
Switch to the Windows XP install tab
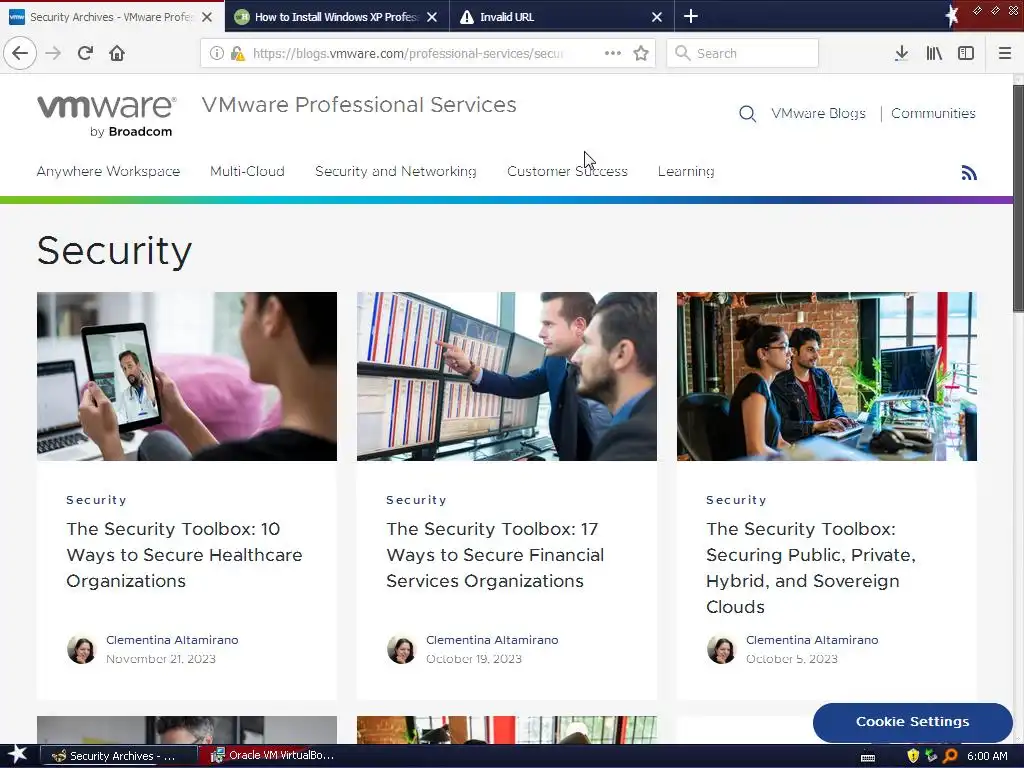pos(336,16)
